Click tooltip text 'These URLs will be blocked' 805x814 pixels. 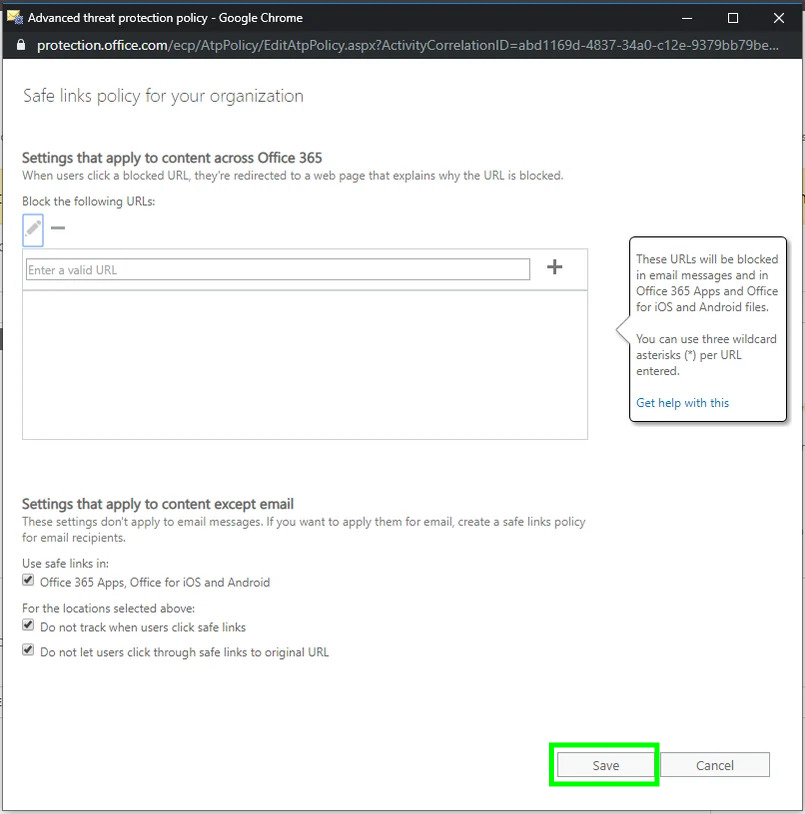click(x=707, y=283)
